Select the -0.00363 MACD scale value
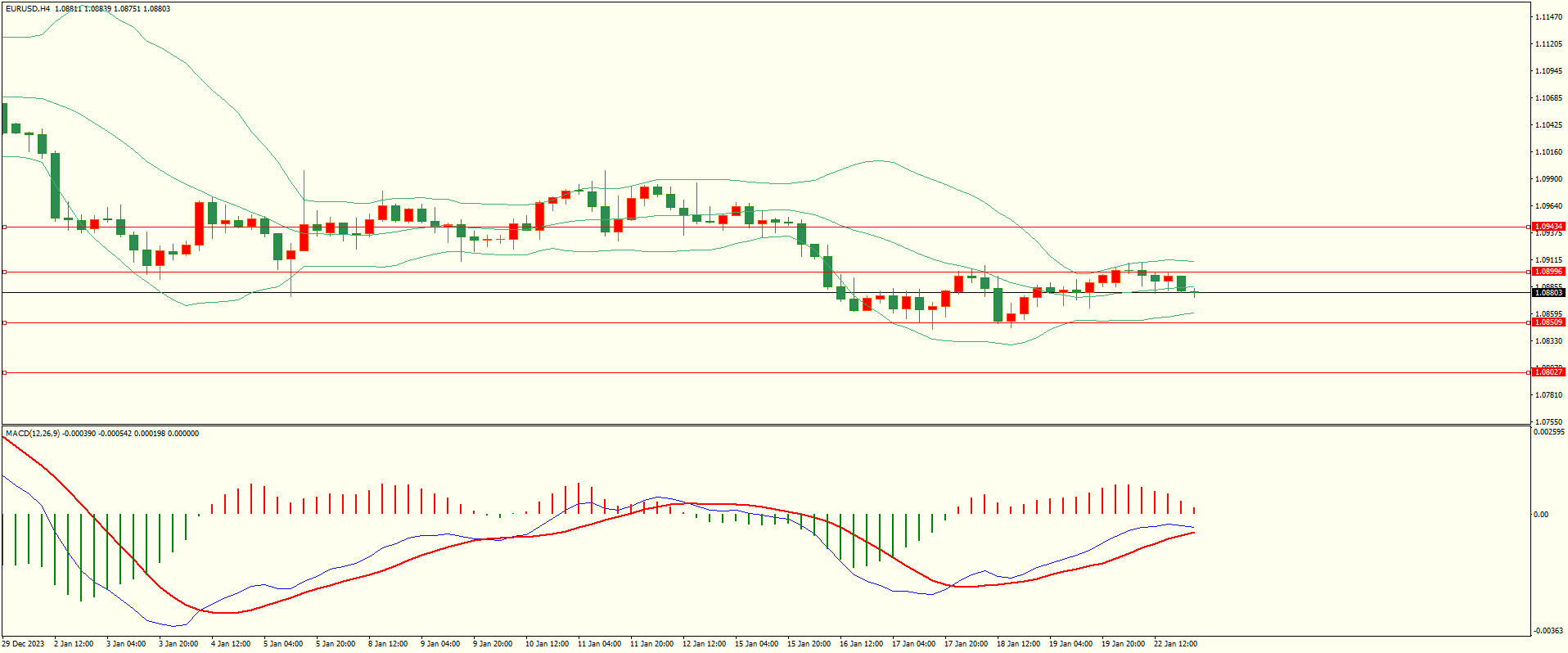The image size is (1568, 653). click(1548, 631)
